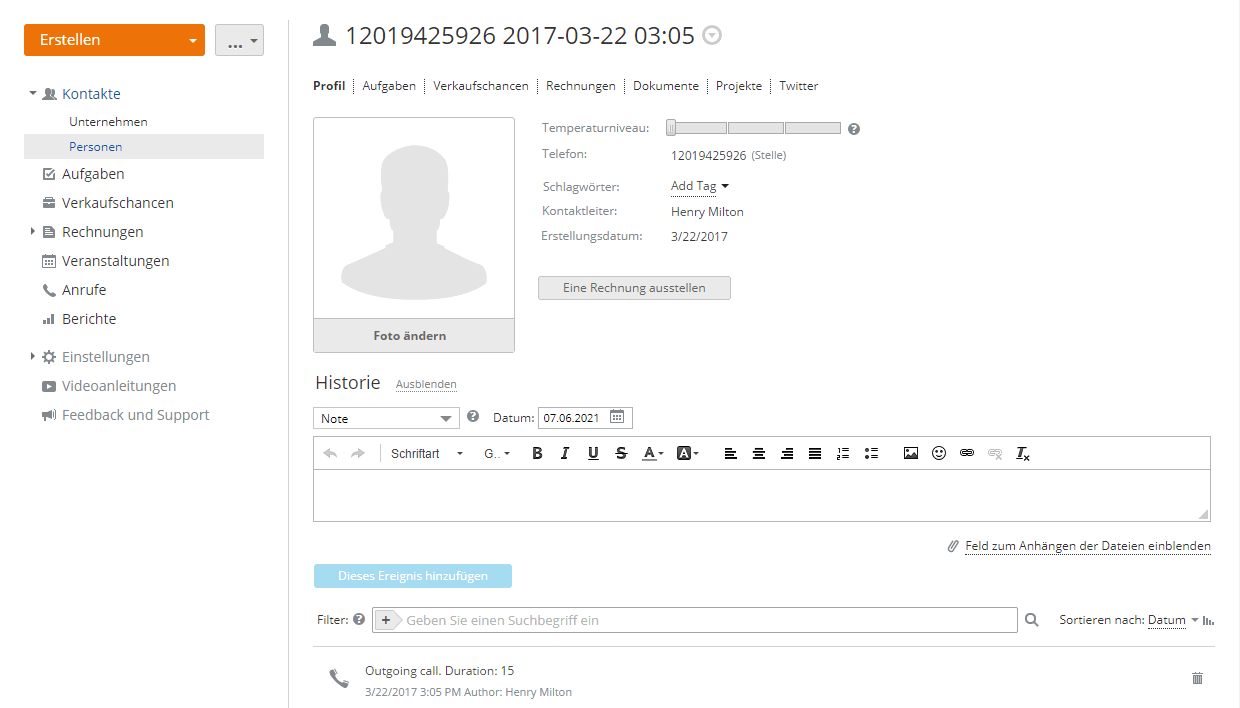
Task: Clear text formatting in the note editor
Action: tap(1023, 453)
